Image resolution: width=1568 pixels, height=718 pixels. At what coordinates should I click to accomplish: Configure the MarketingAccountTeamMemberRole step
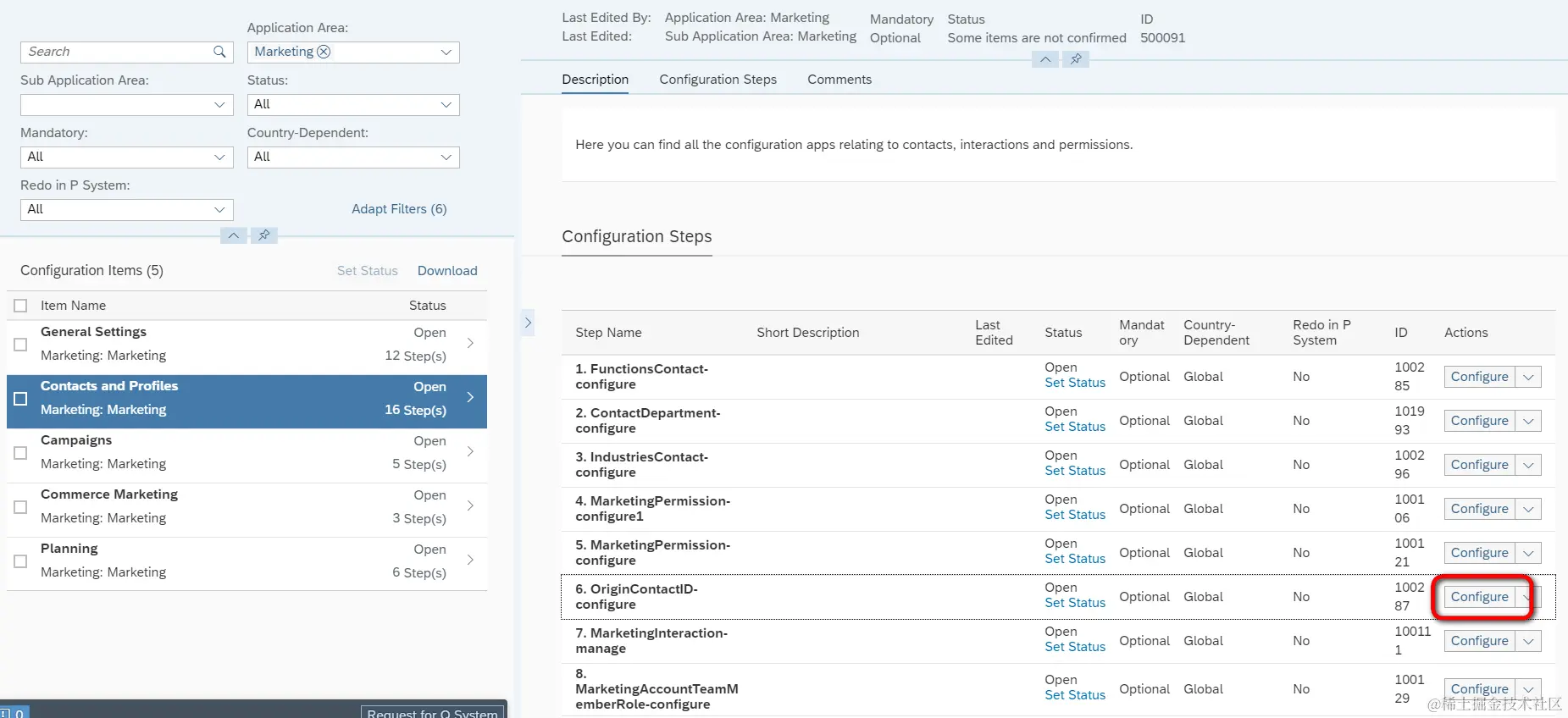coord(1480,689)
